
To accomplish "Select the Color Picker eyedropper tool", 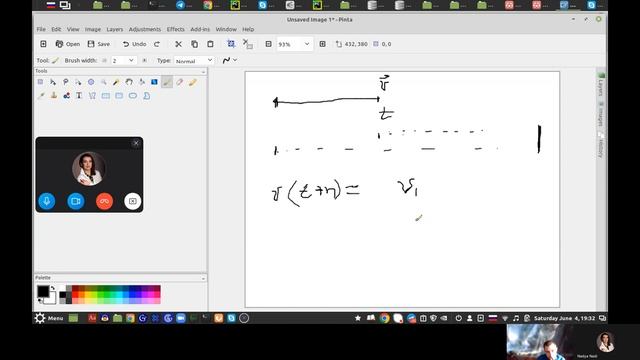I will click(x=40, y=96).
